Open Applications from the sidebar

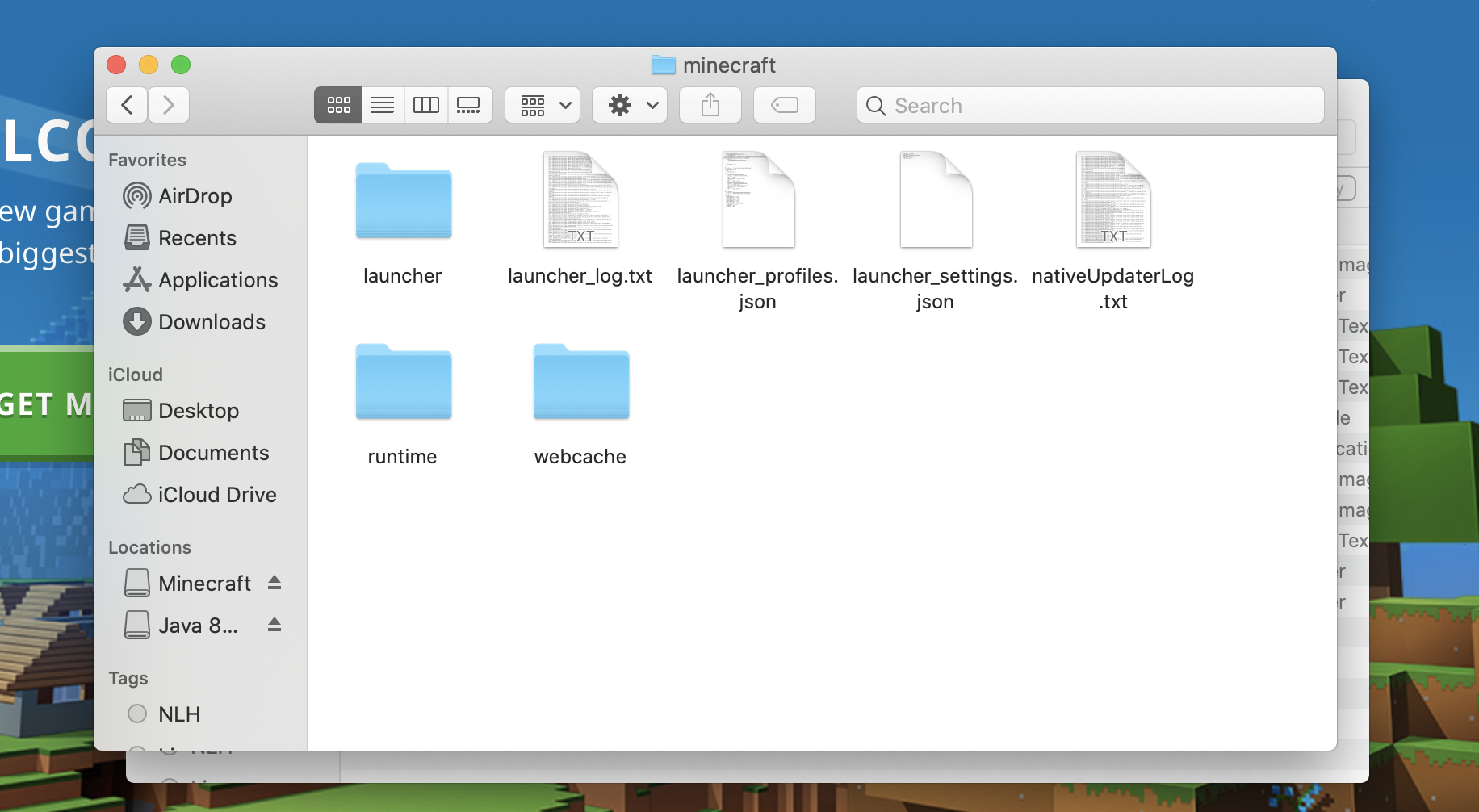coord(218,280)
